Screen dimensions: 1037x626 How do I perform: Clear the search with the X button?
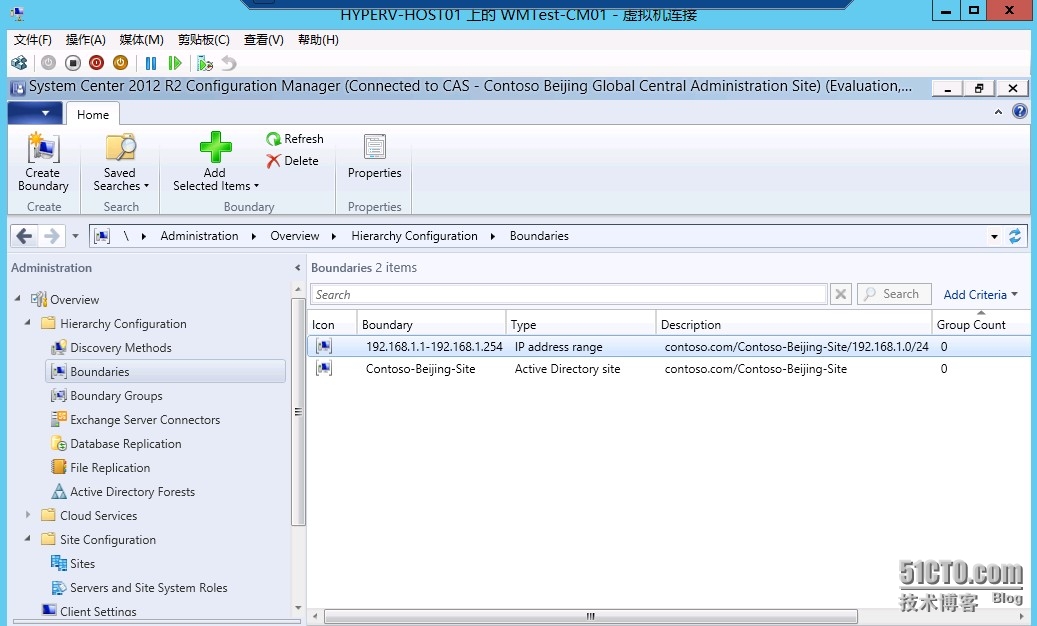pyautogui.click(x=841, y=294)
